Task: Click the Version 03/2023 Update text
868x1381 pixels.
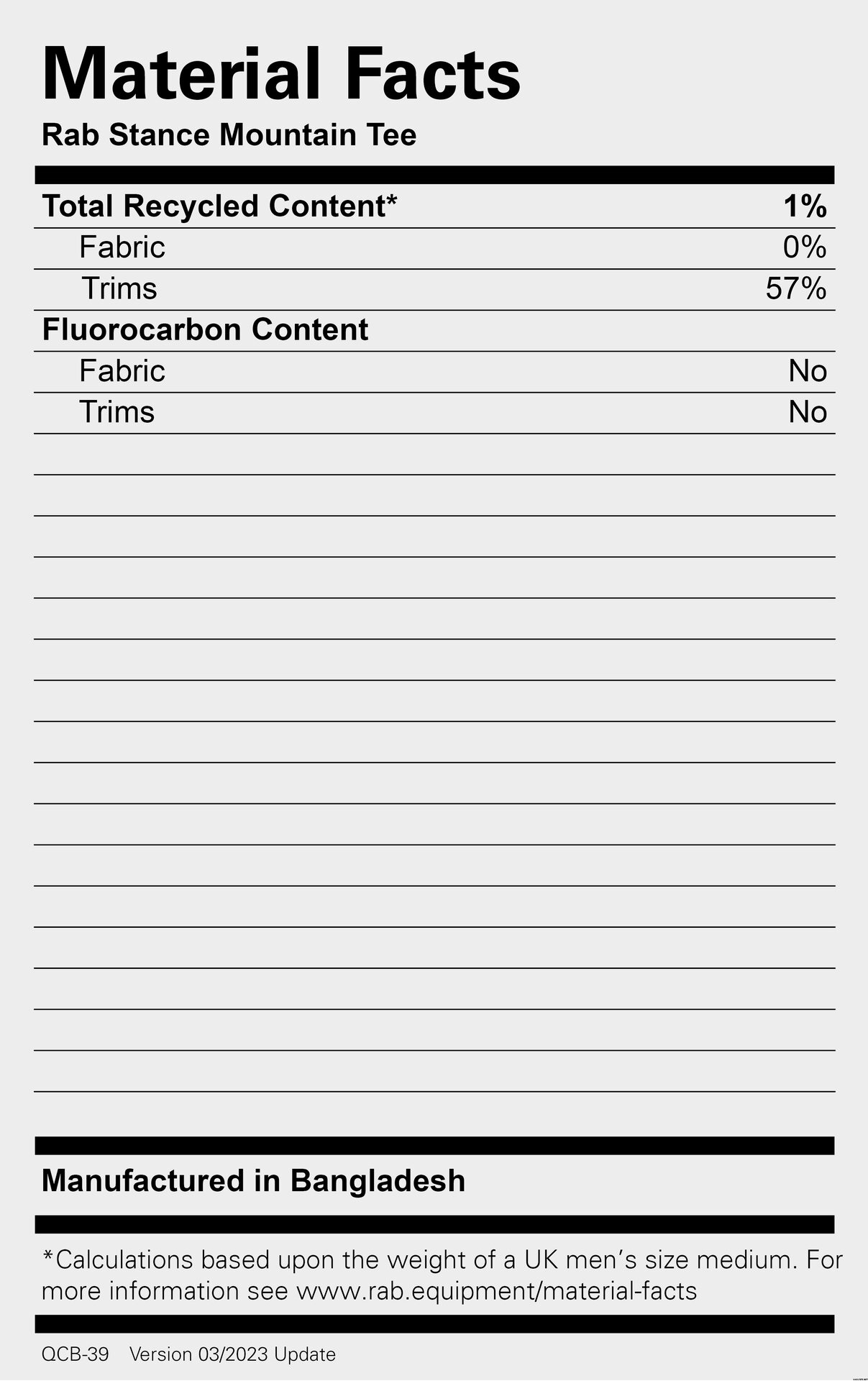Action: (x=232, y=1354)
